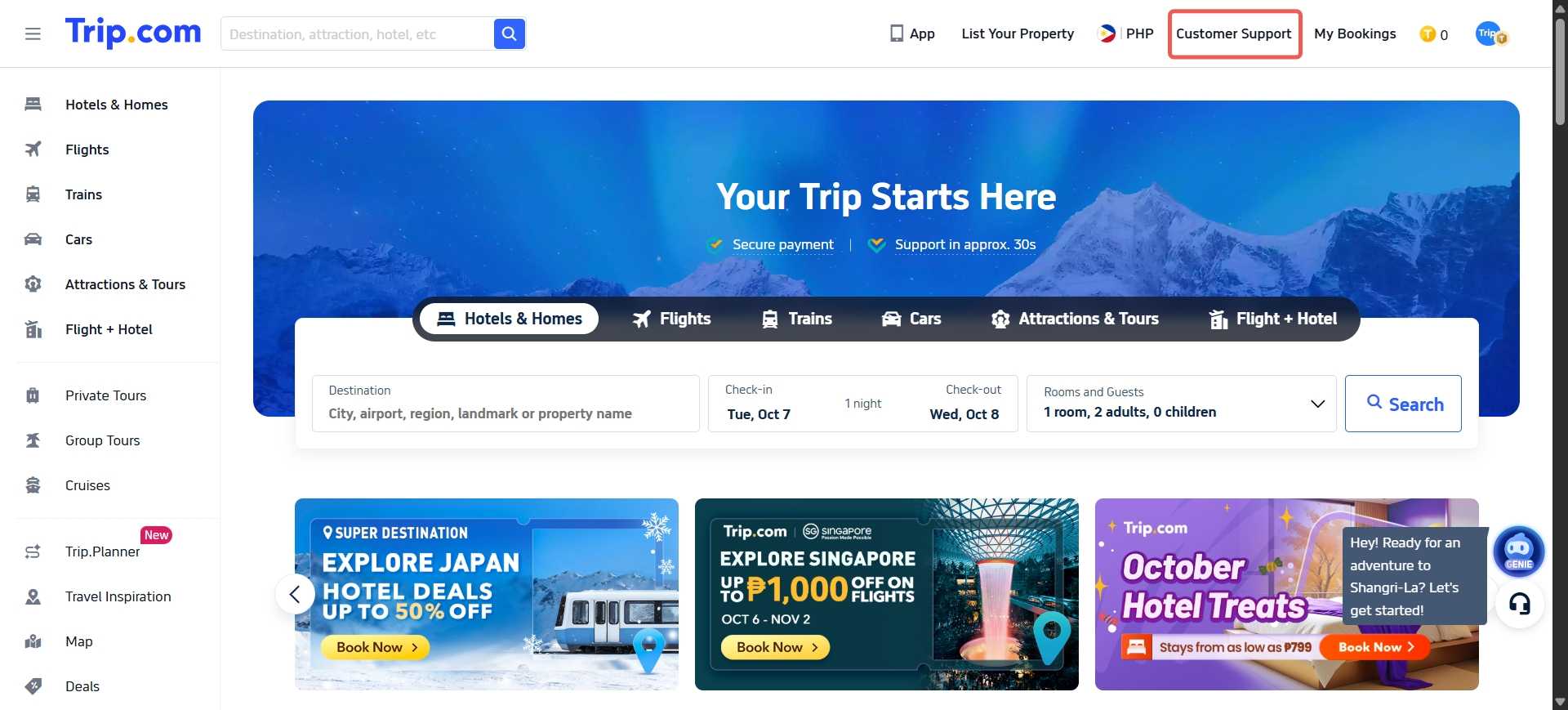This screenshot has height=710, width=1568.
Task: Open the PHP currency selector
Action: tap(1126, 33)
